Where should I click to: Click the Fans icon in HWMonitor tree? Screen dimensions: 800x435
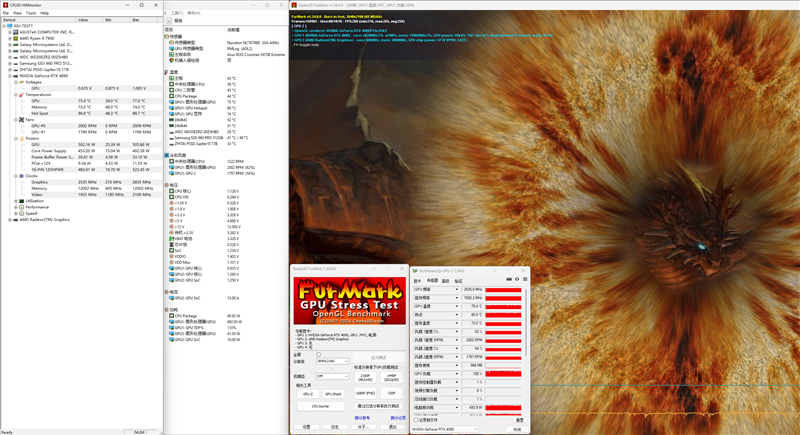tap(21, 119)
